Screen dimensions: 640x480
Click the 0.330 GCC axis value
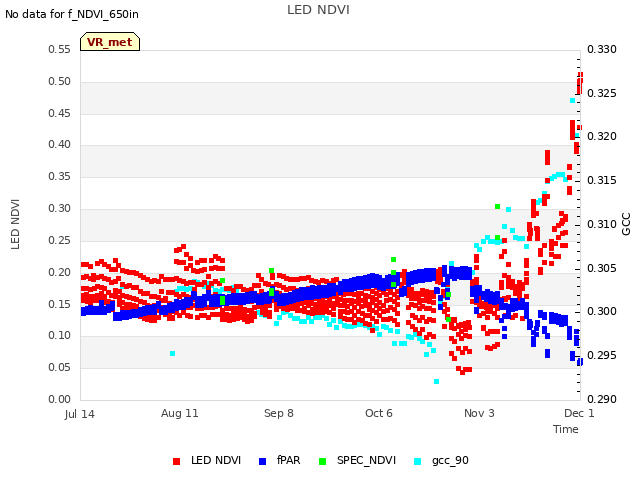[x=602, y=49]
